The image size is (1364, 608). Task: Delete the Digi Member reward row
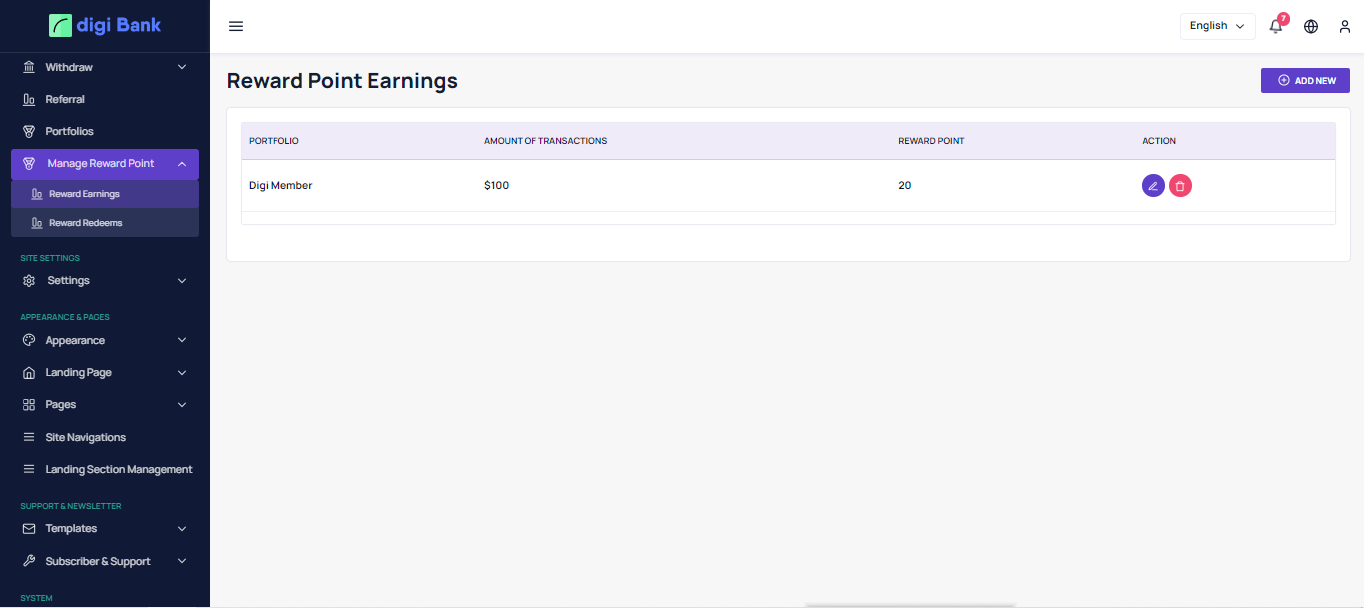(1180, 186)
